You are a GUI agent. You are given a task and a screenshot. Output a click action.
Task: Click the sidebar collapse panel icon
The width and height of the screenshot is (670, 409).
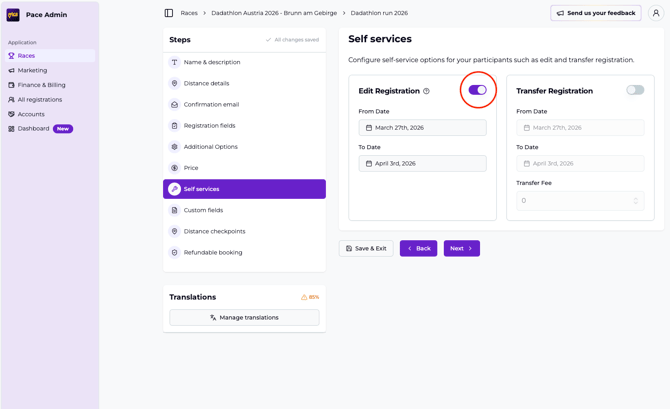click(x=169, y=13)
